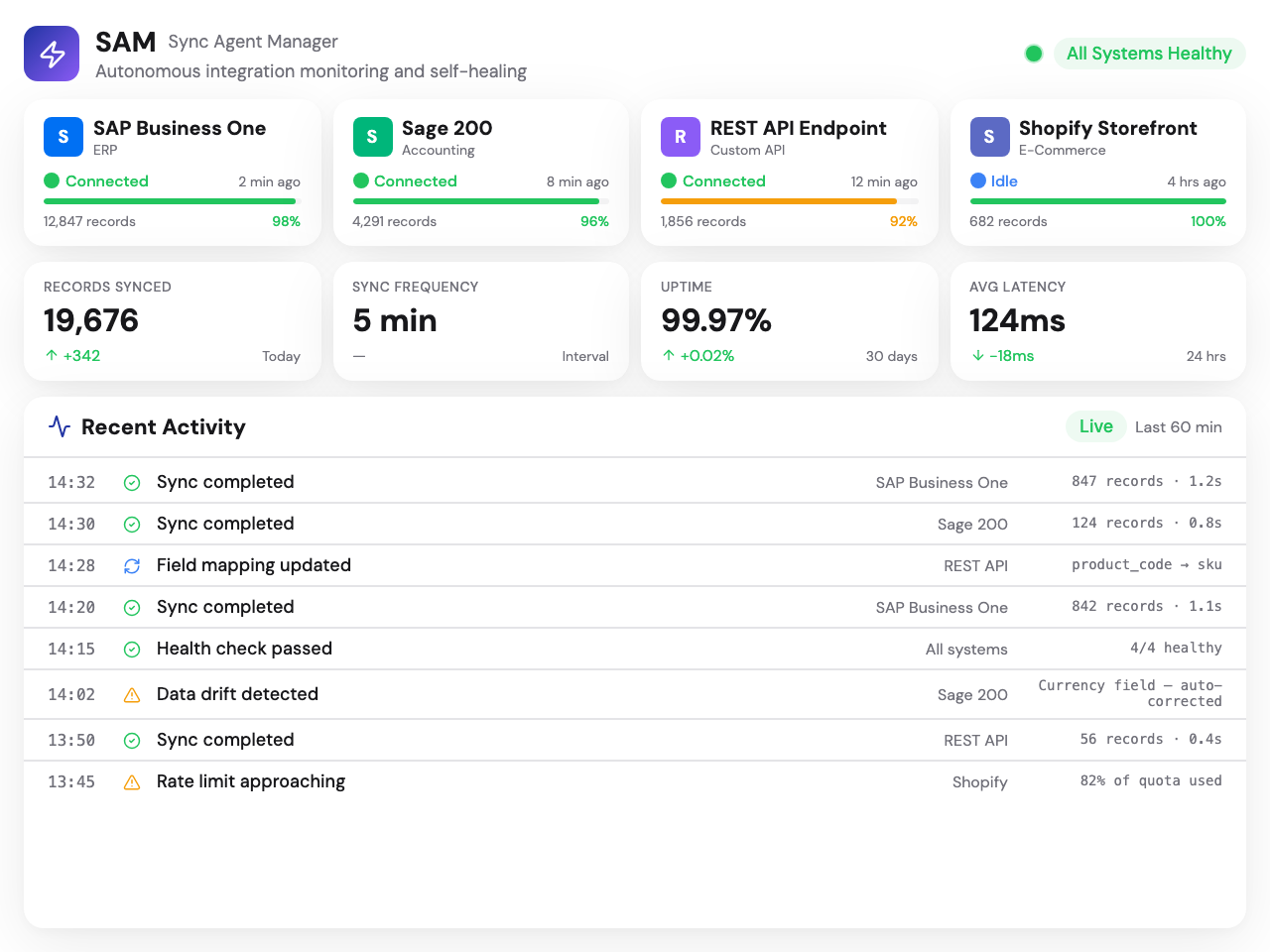Viewport: 1270px width, 952px height.
Task: Toggle the Connected status on Sage 200
Action: coord(360,181)
